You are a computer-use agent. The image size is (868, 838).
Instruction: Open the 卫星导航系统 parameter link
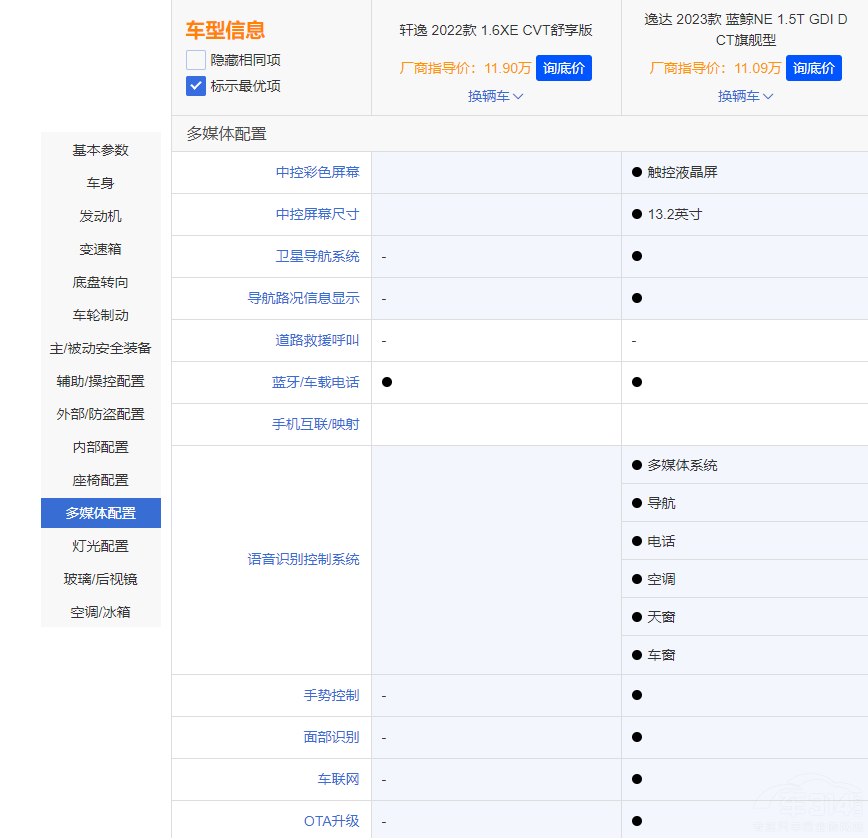[x=317, y=256]
